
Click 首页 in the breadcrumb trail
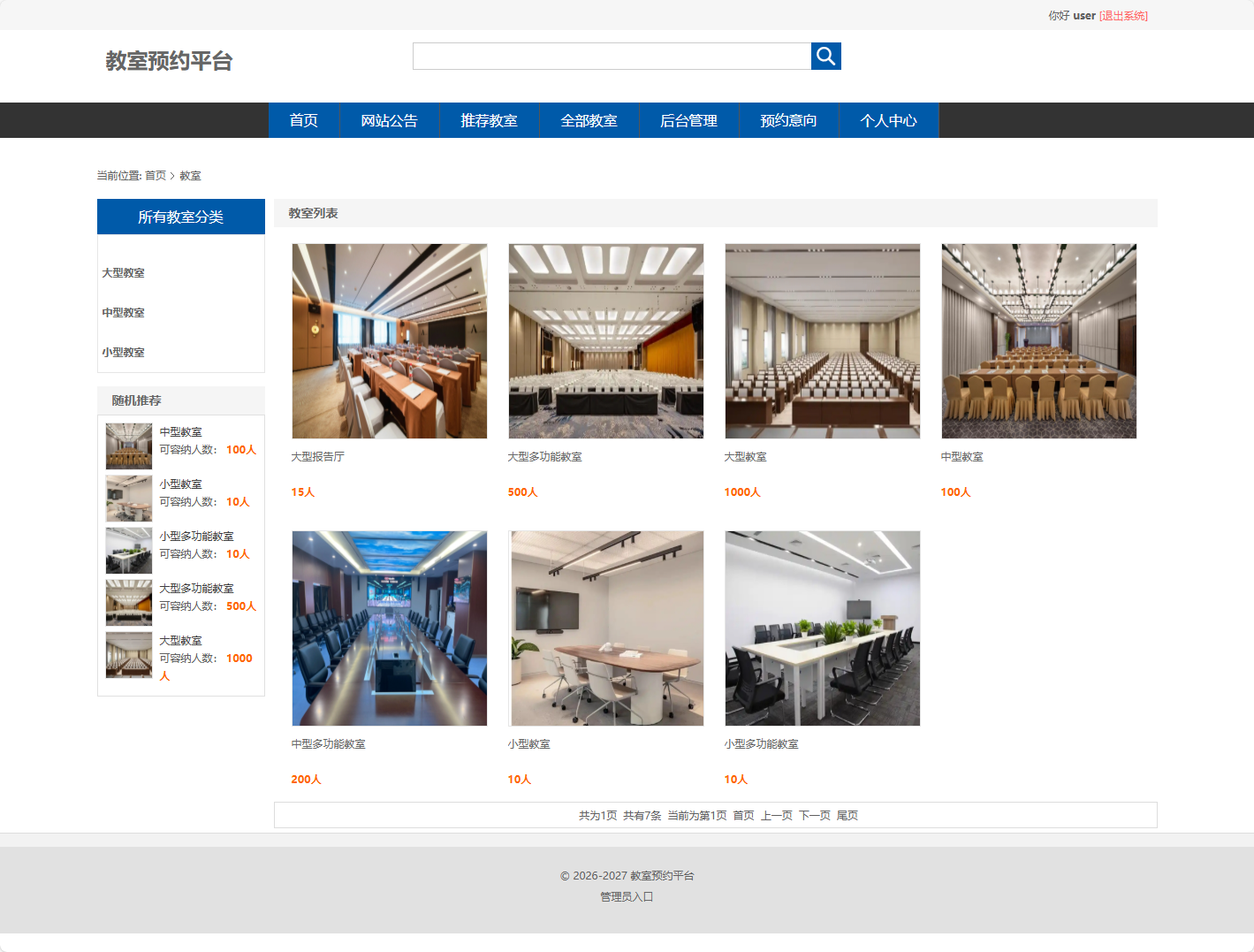tap(155, 175)
